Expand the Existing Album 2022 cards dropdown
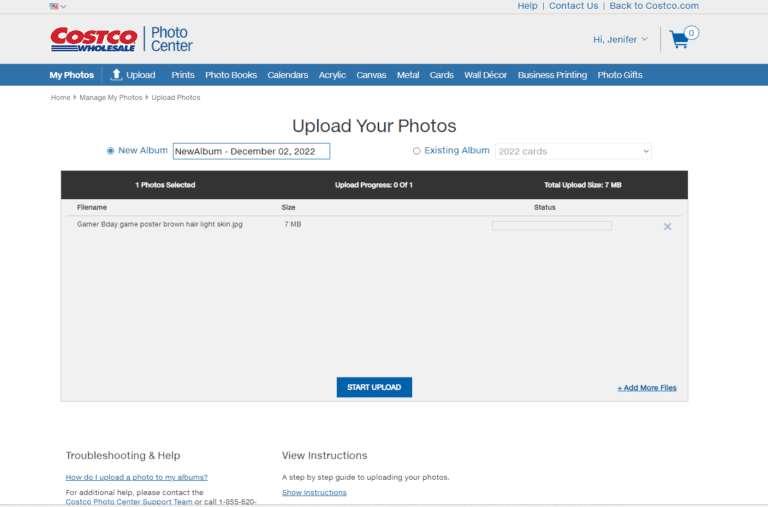 (x=573, y=151)
